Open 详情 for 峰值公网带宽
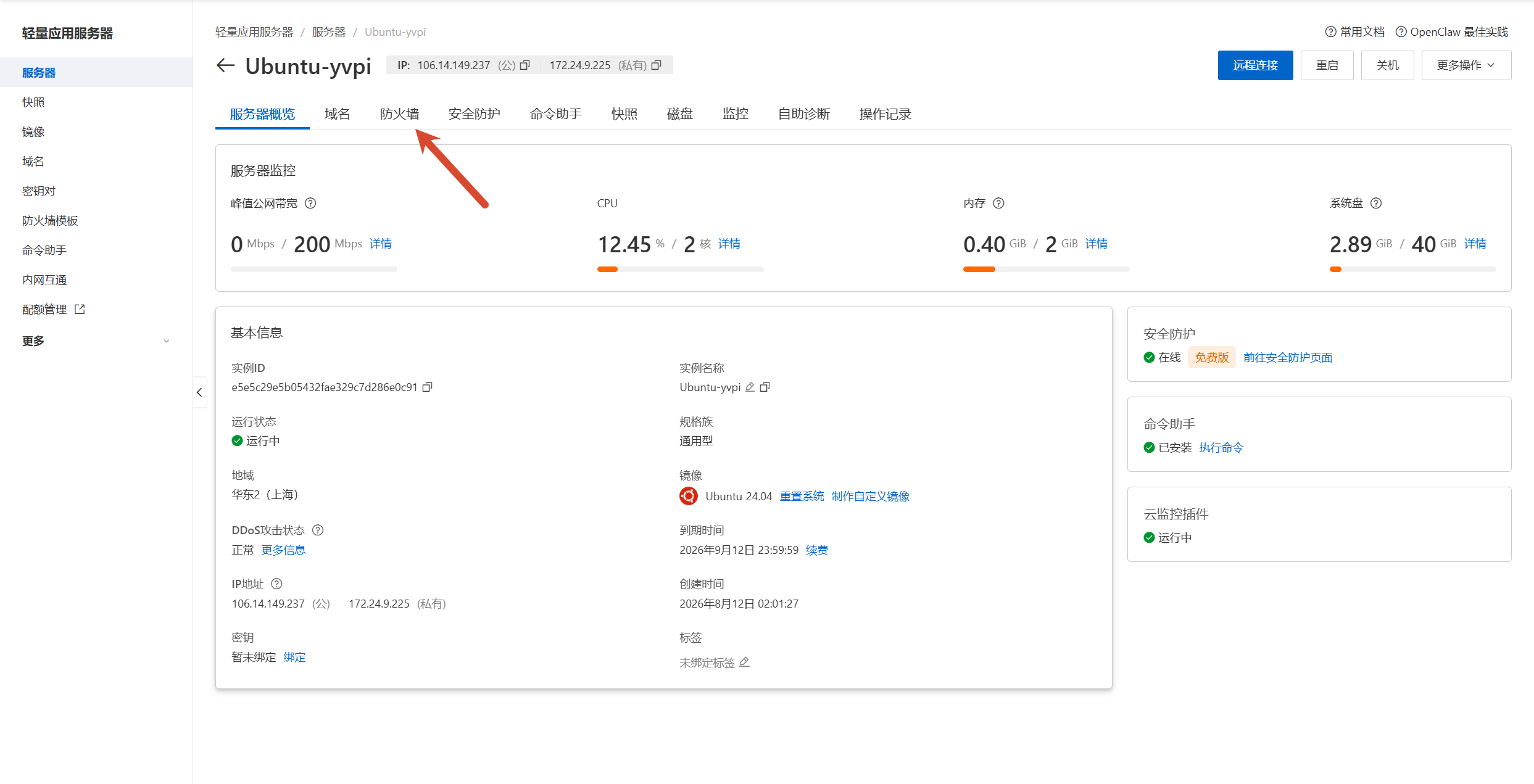The width and height of the screenshot is (1534, 784). [381, 244]
